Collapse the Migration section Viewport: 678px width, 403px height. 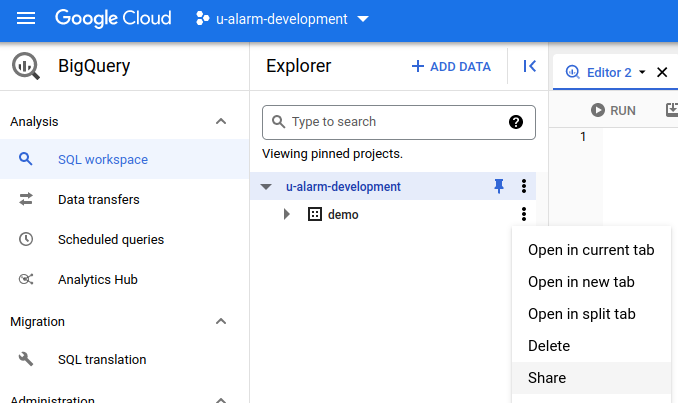coord(221,322)
